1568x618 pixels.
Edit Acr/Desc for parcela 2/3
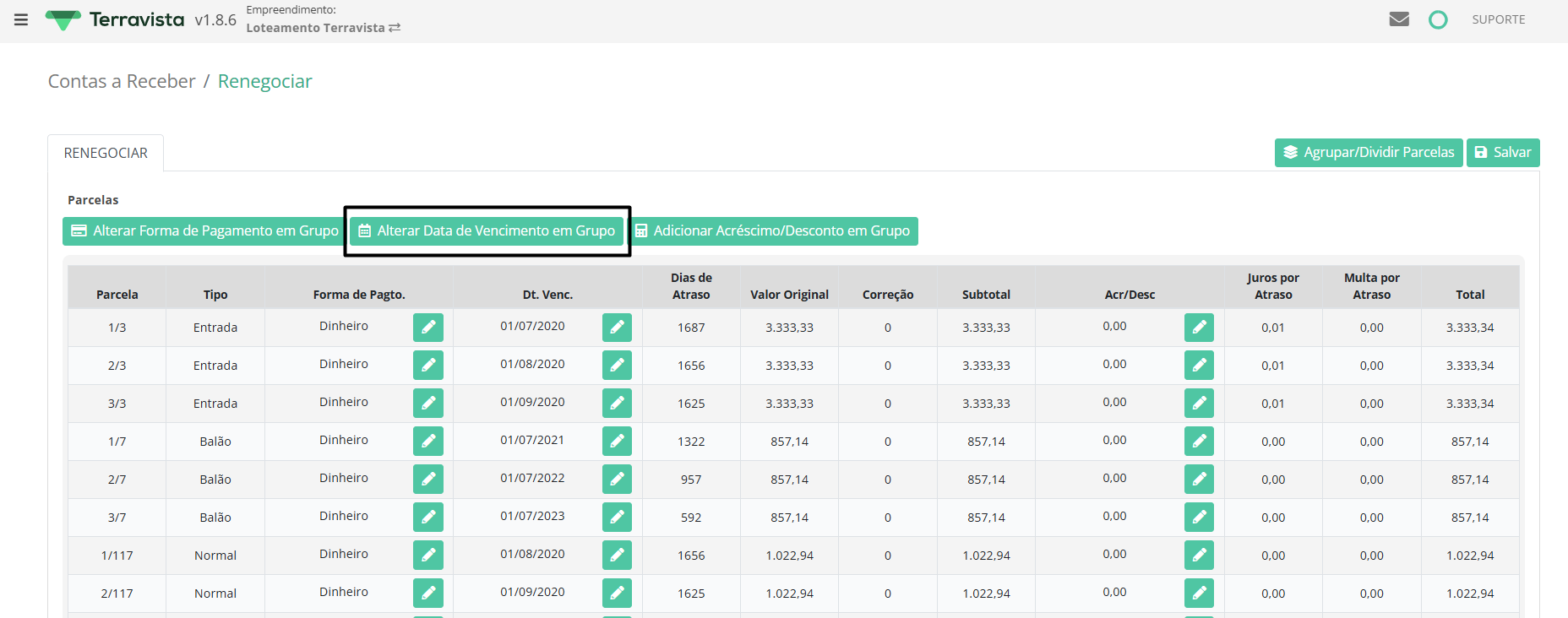tap(1199, 366)
